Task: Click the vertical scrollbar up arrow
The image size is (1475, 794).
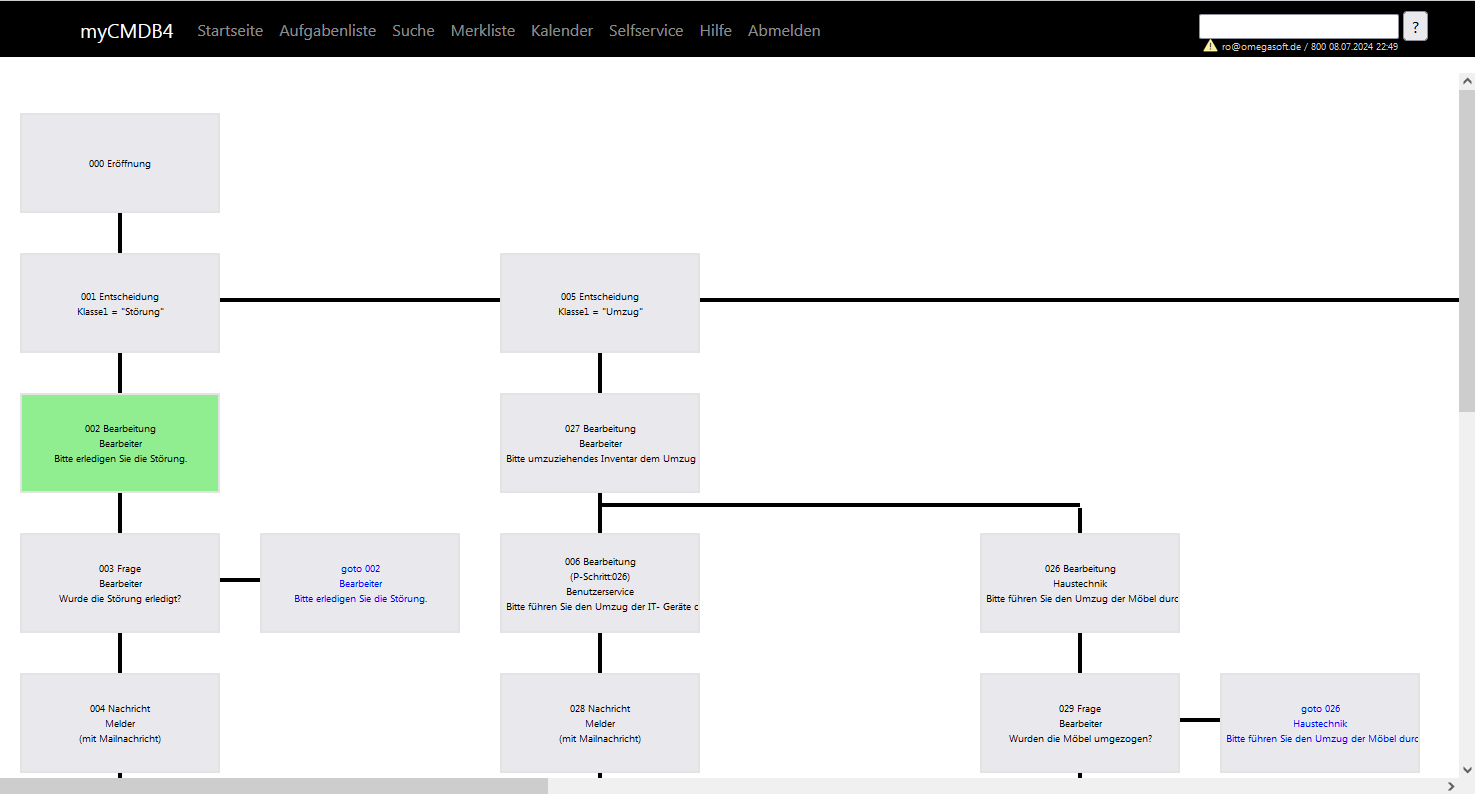Action: tap(1467, 80)
